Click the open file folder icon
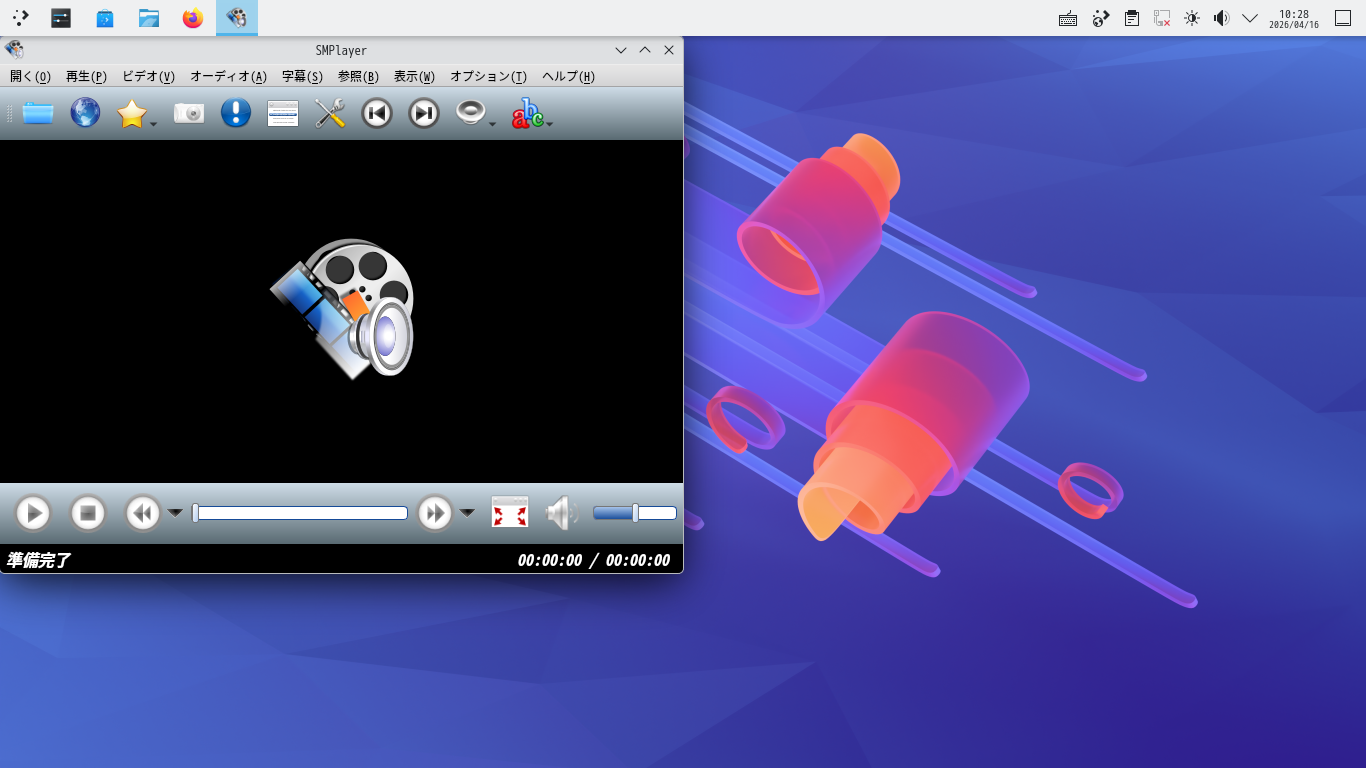 tap(38, 113)
